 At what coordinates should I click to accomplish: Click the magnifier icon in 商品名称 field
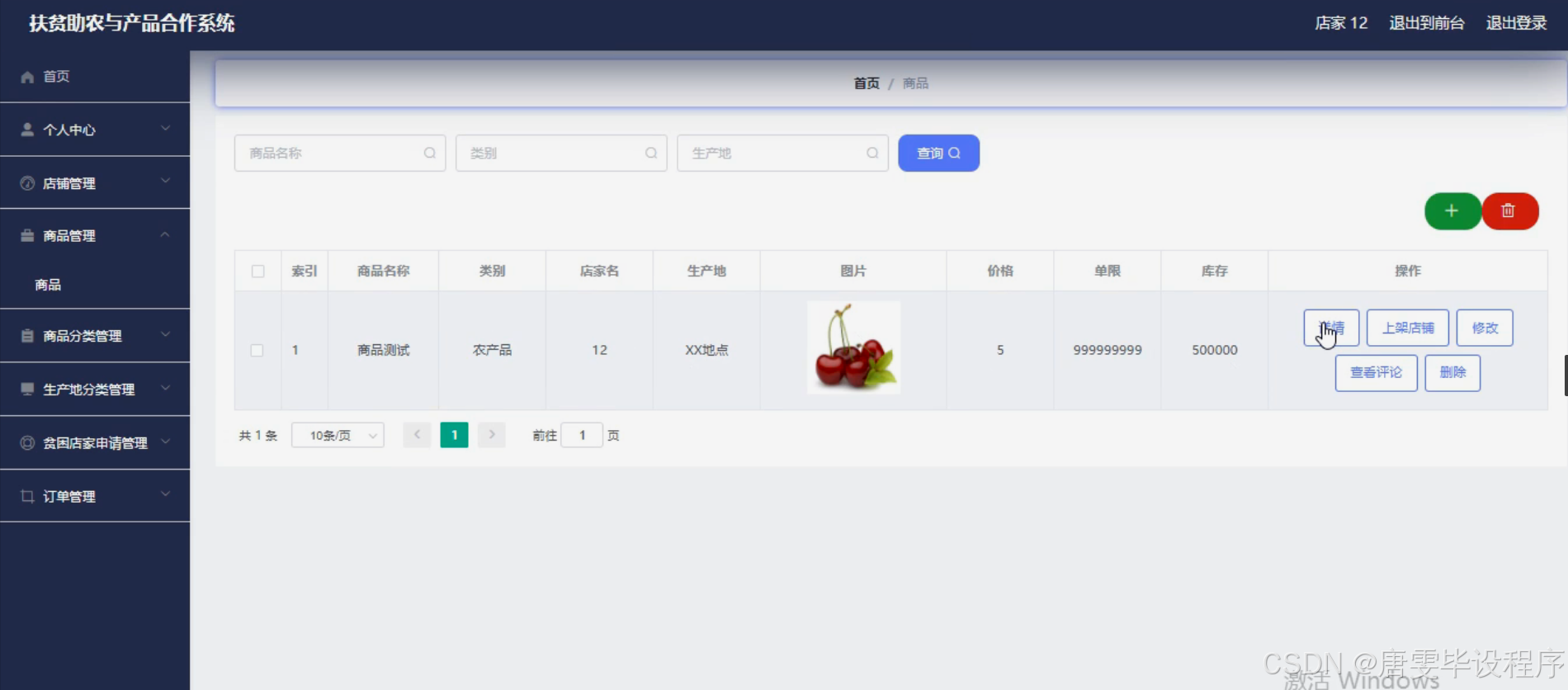point(430,153)
